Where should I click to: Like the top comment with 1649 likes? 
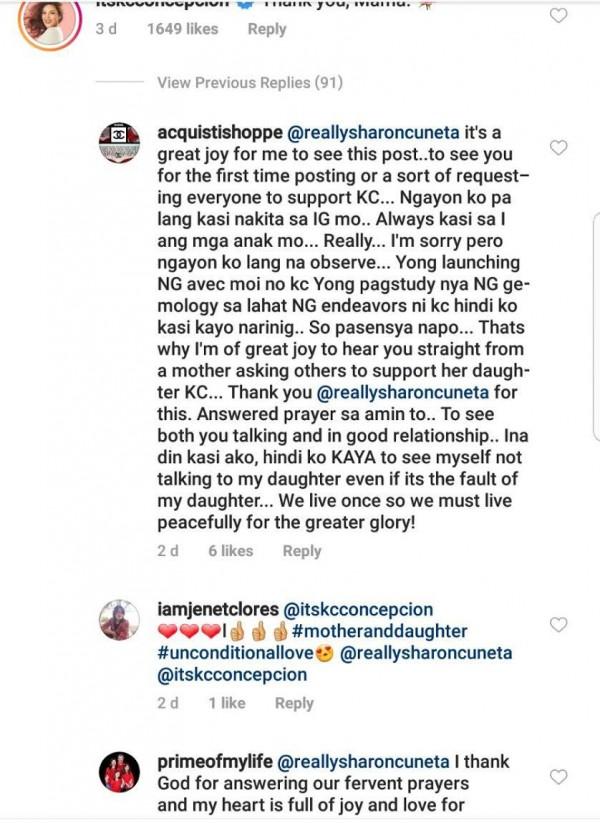click(558, 16)
